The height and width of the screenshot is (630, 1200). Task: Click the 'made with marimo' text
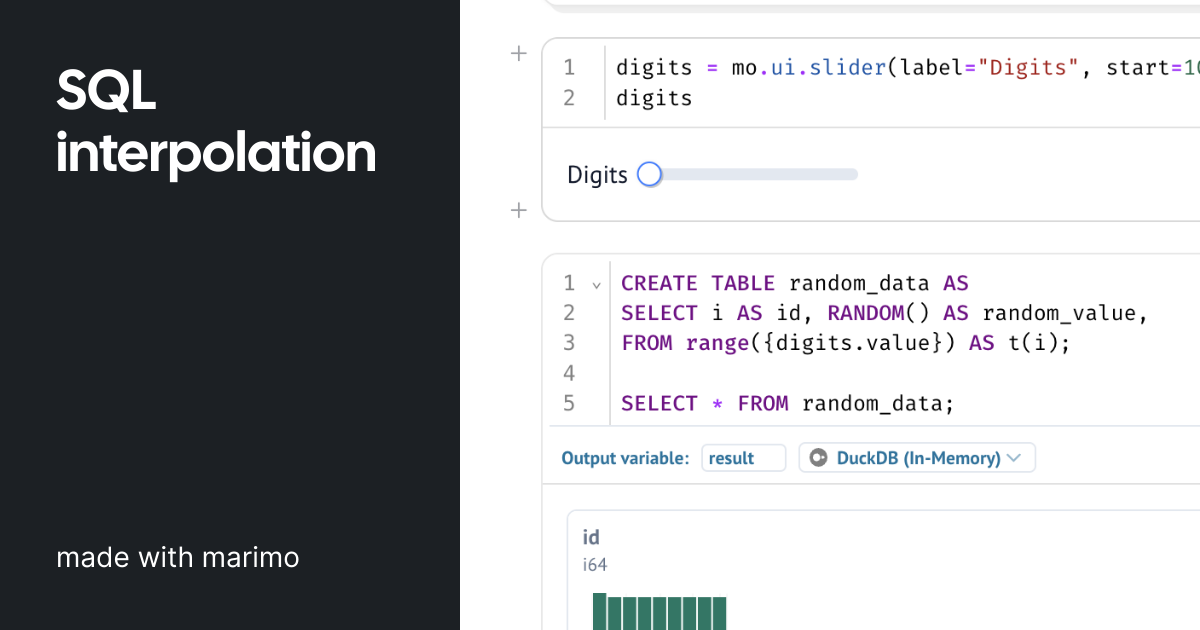coord(178,557)
